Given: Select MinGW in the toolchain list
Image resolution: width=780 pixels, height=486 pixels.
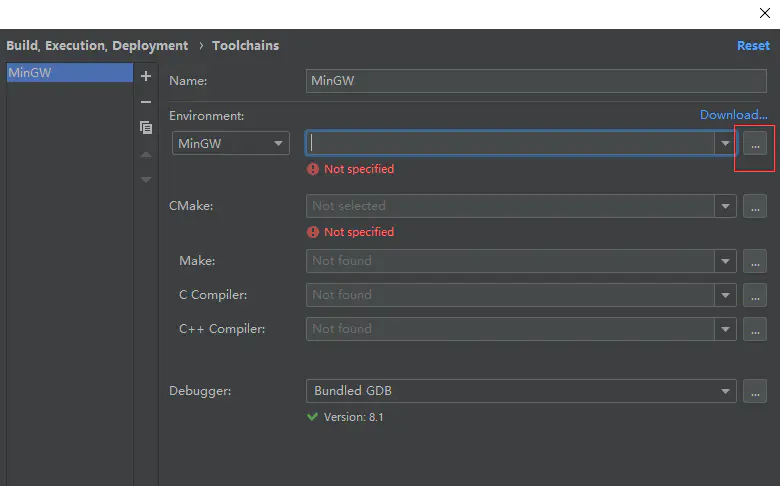Looking at the screenshot, I should [70, 73].
